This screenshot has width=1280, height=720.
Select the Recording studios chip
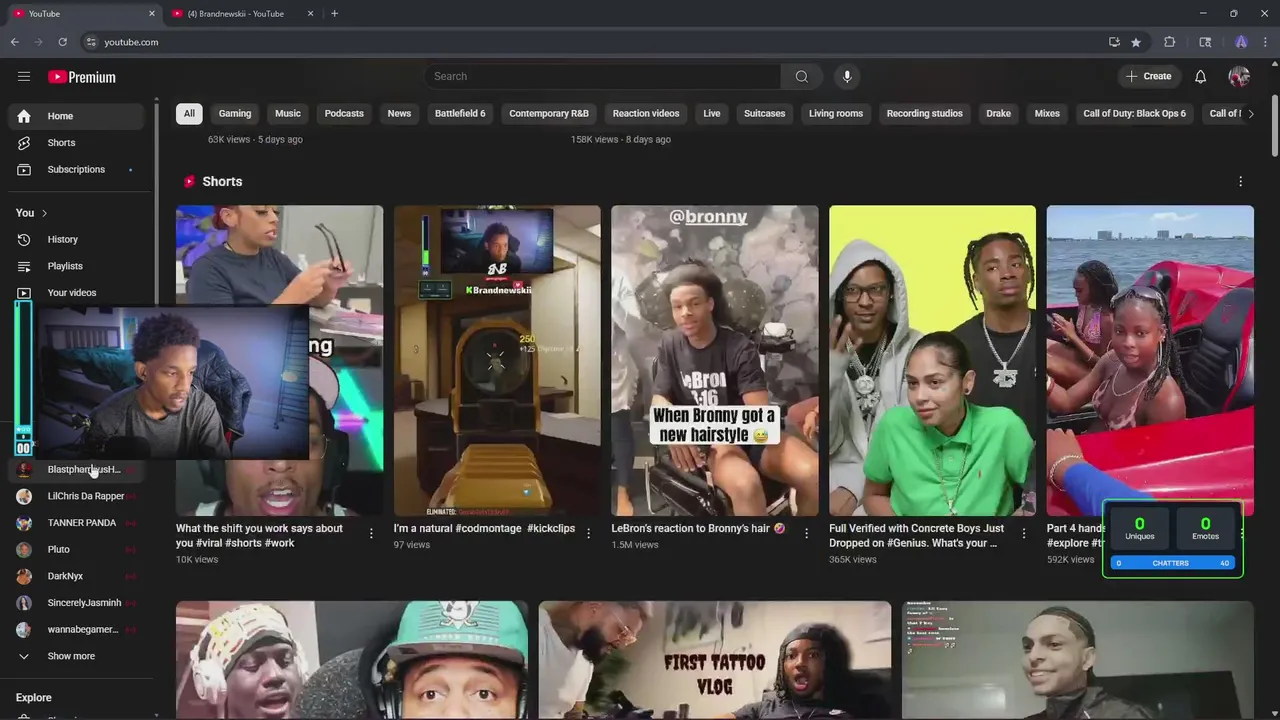925,114
